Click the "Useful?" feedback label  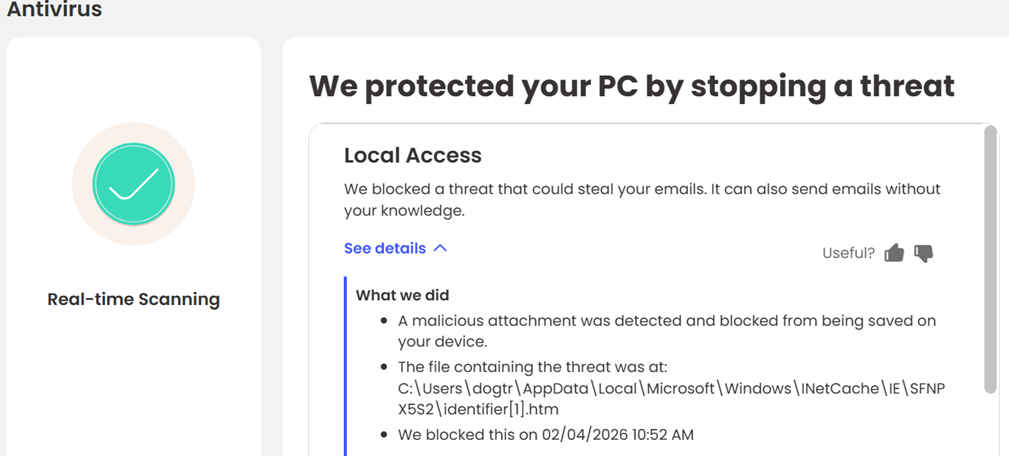point(848,253)
